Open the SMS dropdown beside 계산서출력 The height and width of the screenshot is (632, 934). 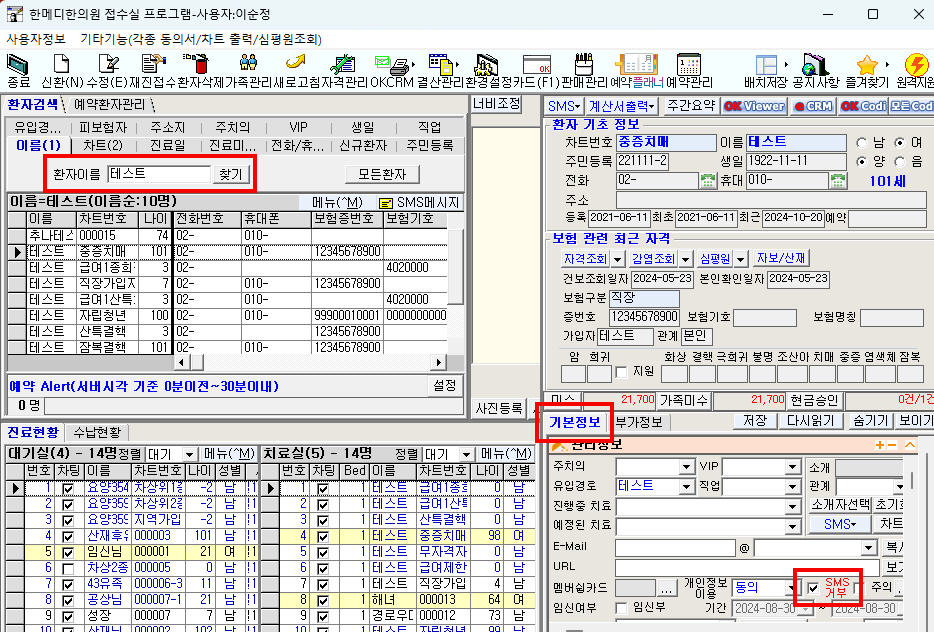(x=564, y=106)
